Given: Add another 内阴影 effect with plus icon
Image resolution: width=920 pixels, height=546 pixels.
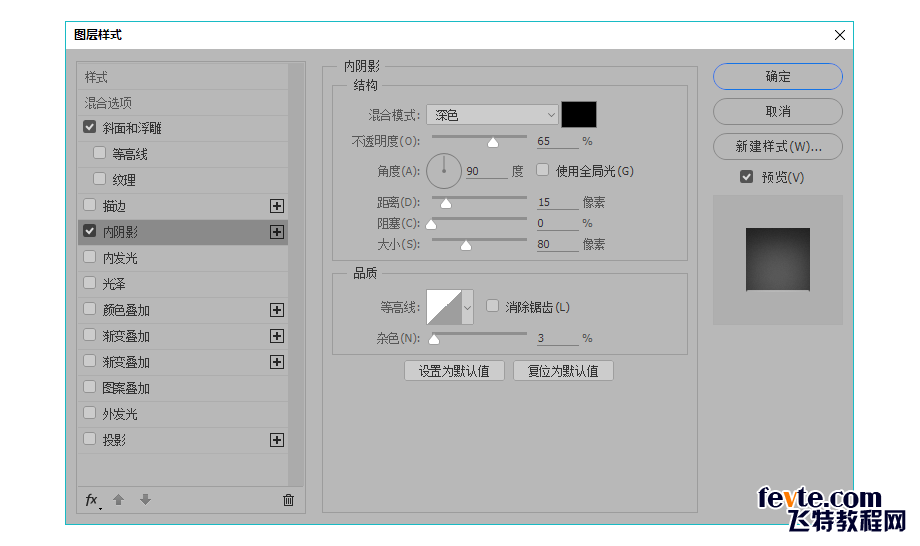Looking at the screenshot, I should click(x=277, y=232).
